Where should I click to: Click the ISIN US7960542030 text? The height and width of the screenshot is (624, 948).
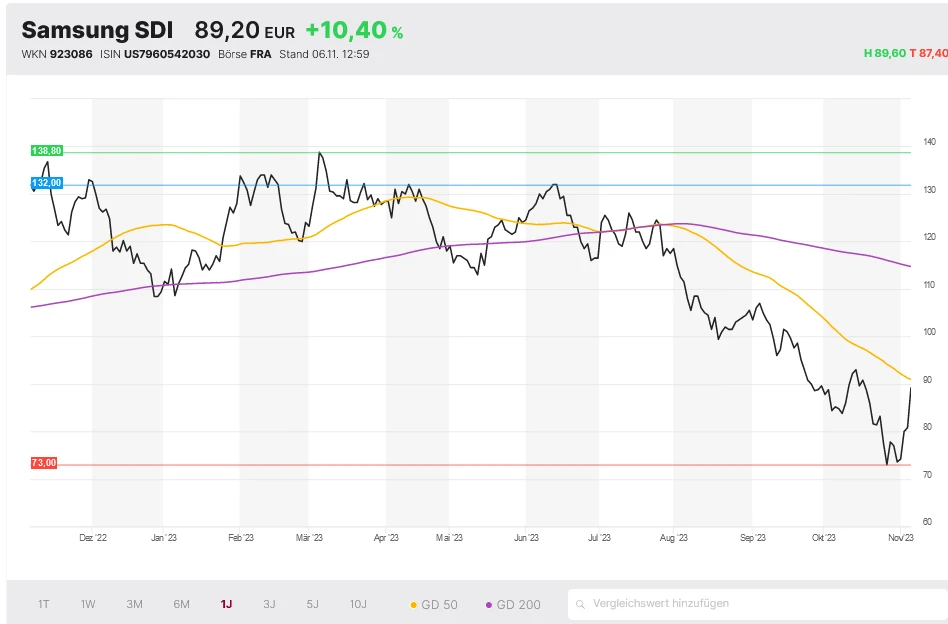(155, 54)
